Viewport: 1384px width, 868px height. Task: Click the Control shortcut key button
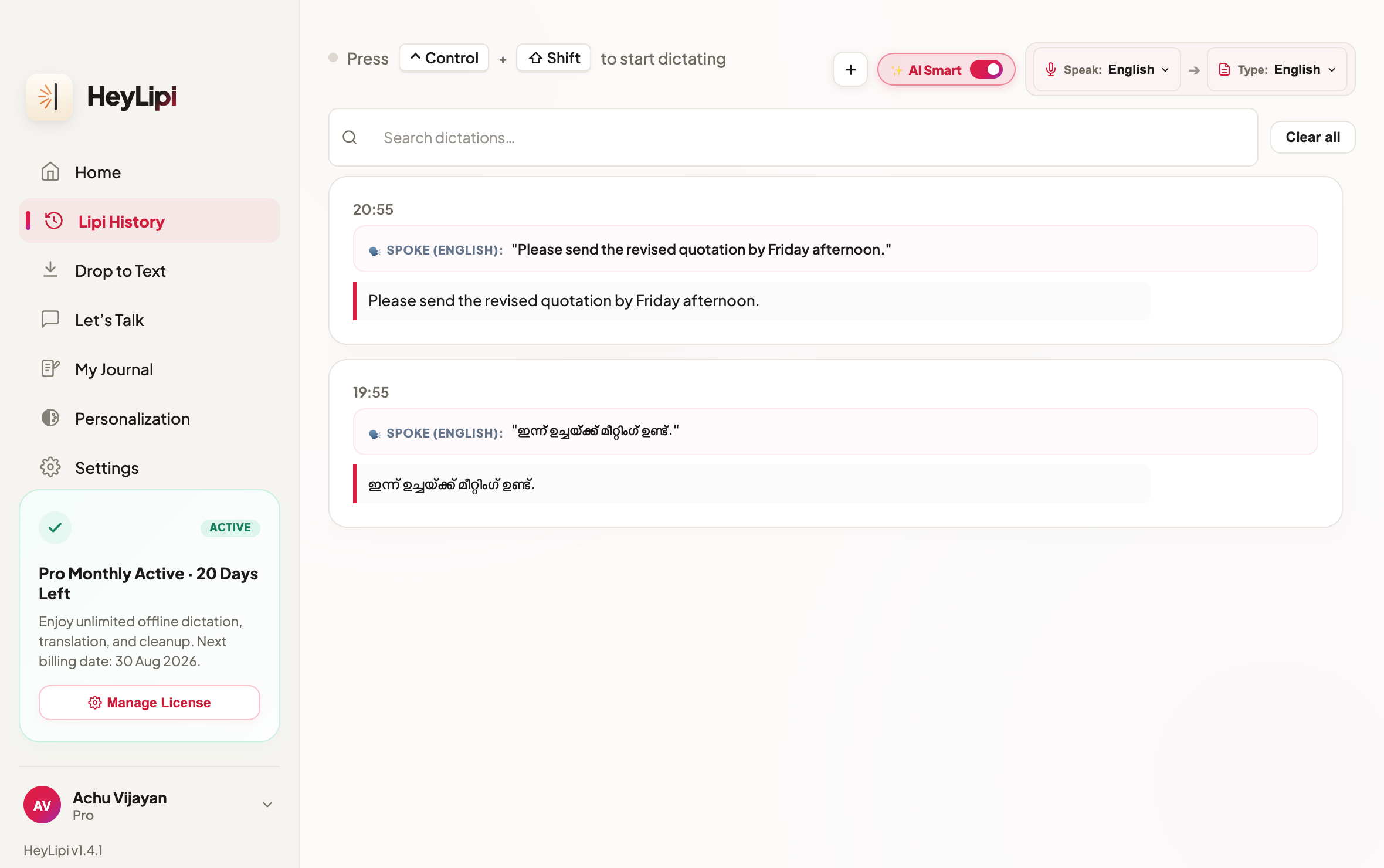pos(444,58)
